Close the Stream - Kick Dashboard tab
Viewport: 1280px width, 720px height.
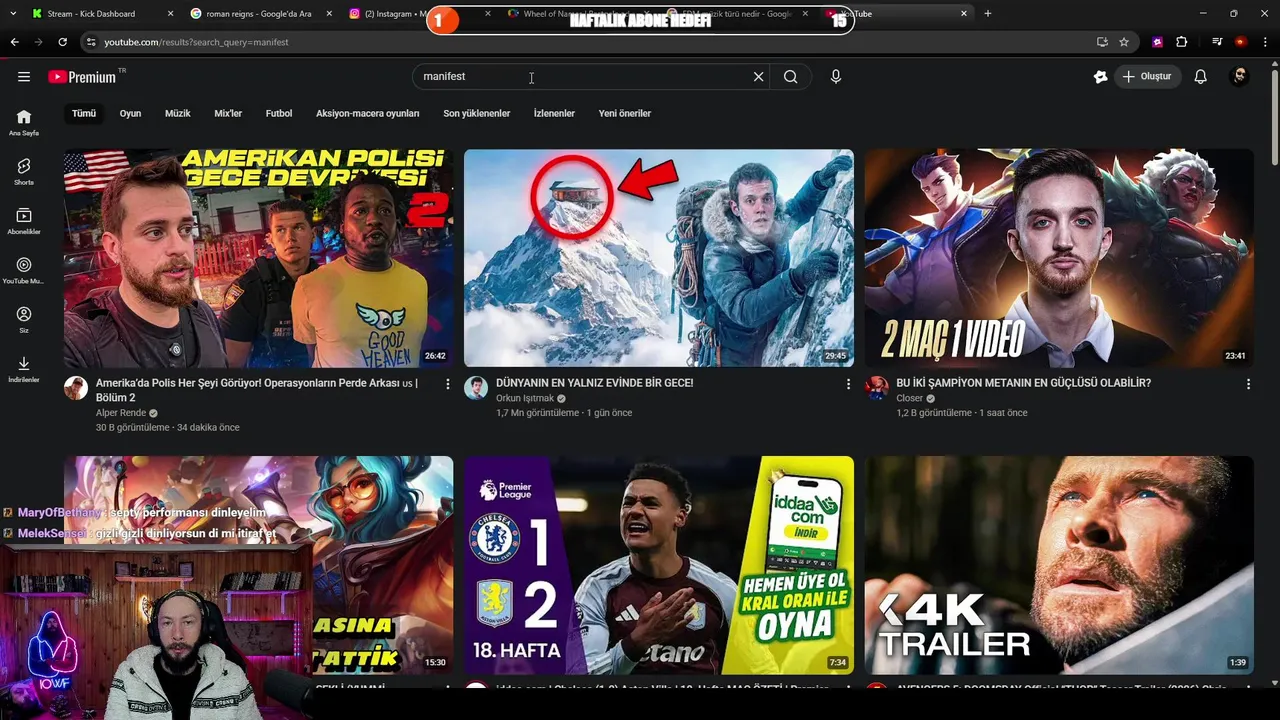[x=170, y=14]
